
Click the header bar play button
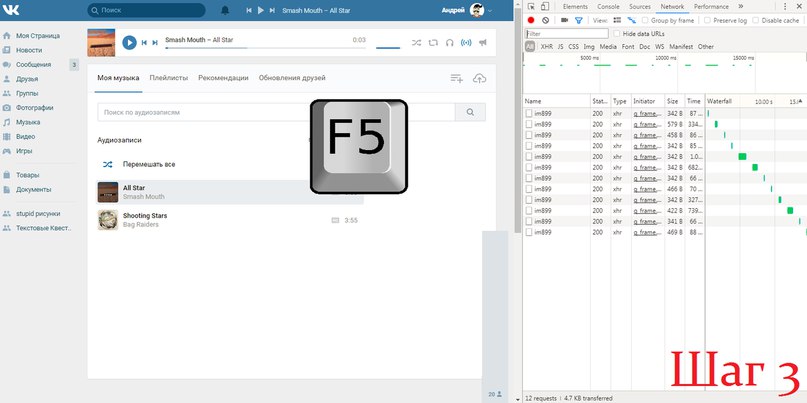pos(261,10)
